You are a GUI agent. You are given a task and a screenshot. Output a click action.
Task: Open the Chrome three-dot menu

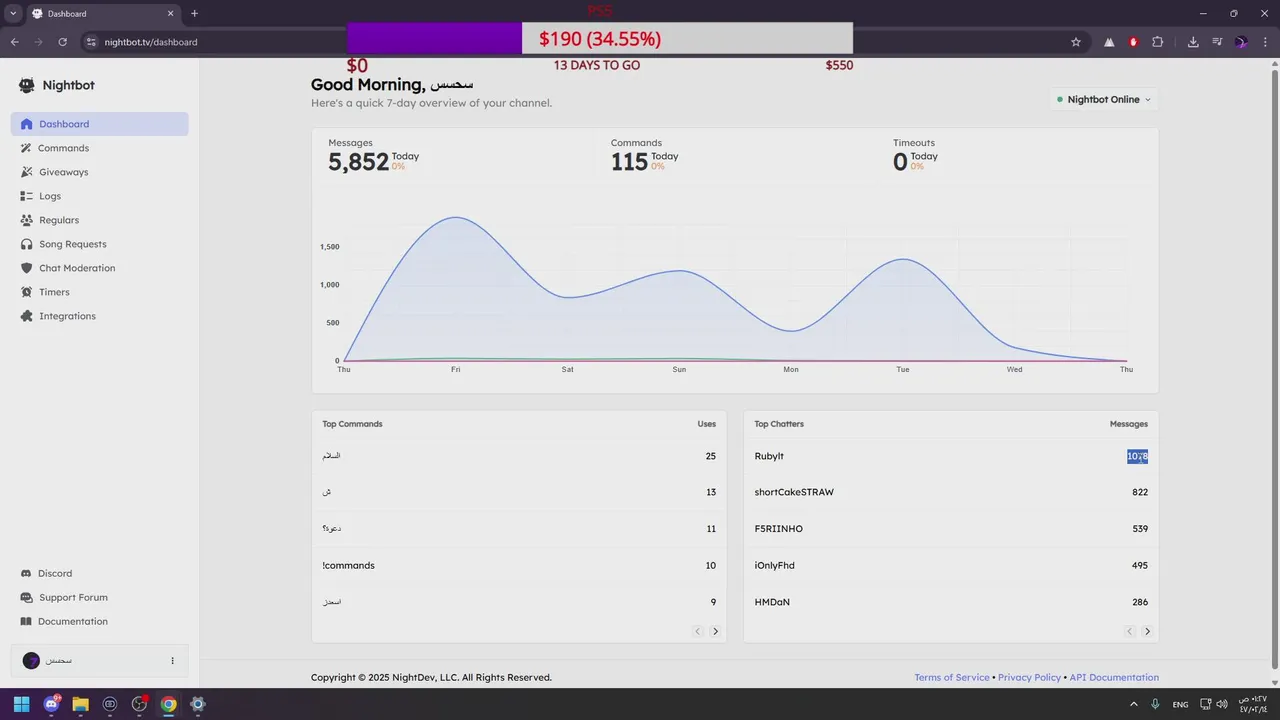pos(1264,42)
